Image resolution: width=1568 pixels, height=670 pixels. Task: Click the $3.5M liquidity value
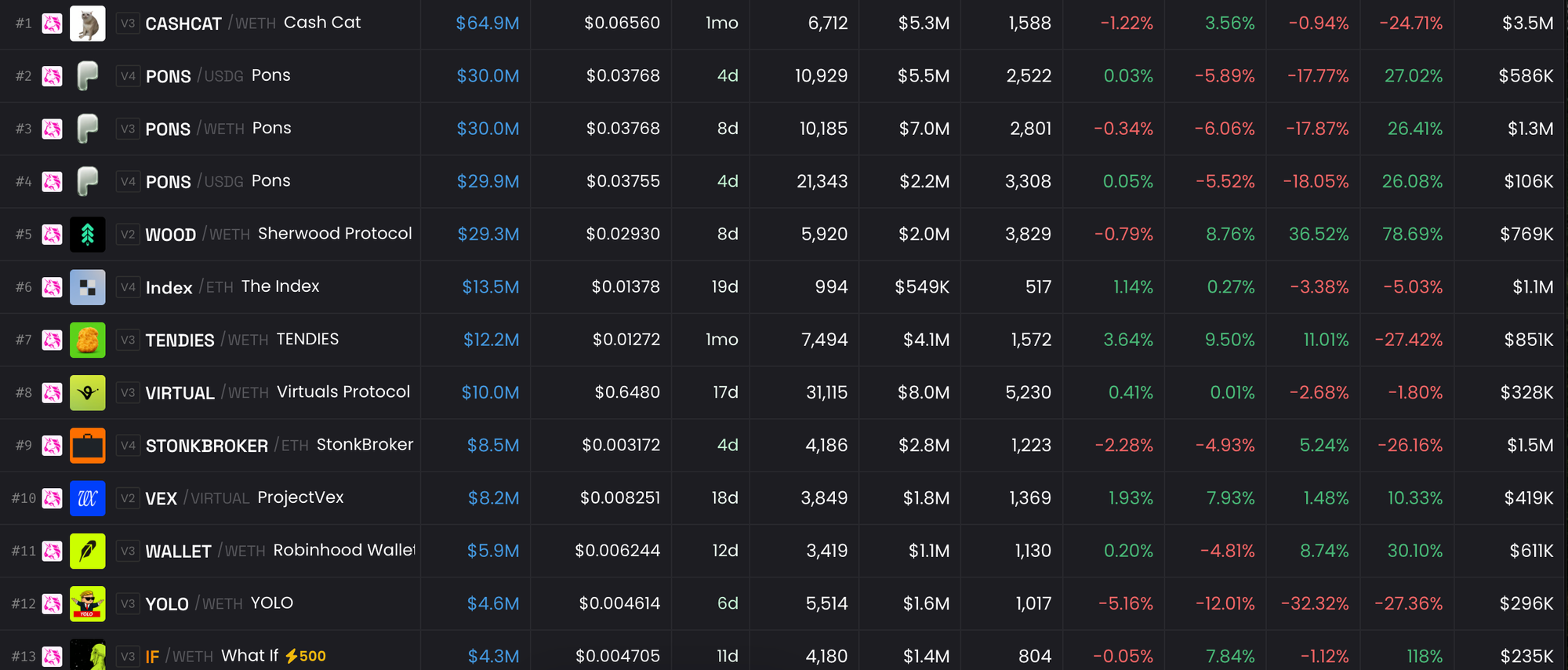(1528, 24)
